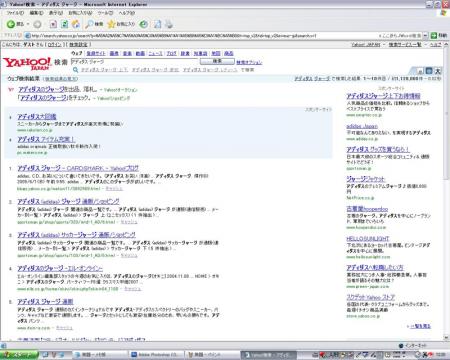The height and width of the screenshot is (360, 450).
Task: Open the ツール (Tools) menu
Action: pyautogui.click(x=105, y=13)
